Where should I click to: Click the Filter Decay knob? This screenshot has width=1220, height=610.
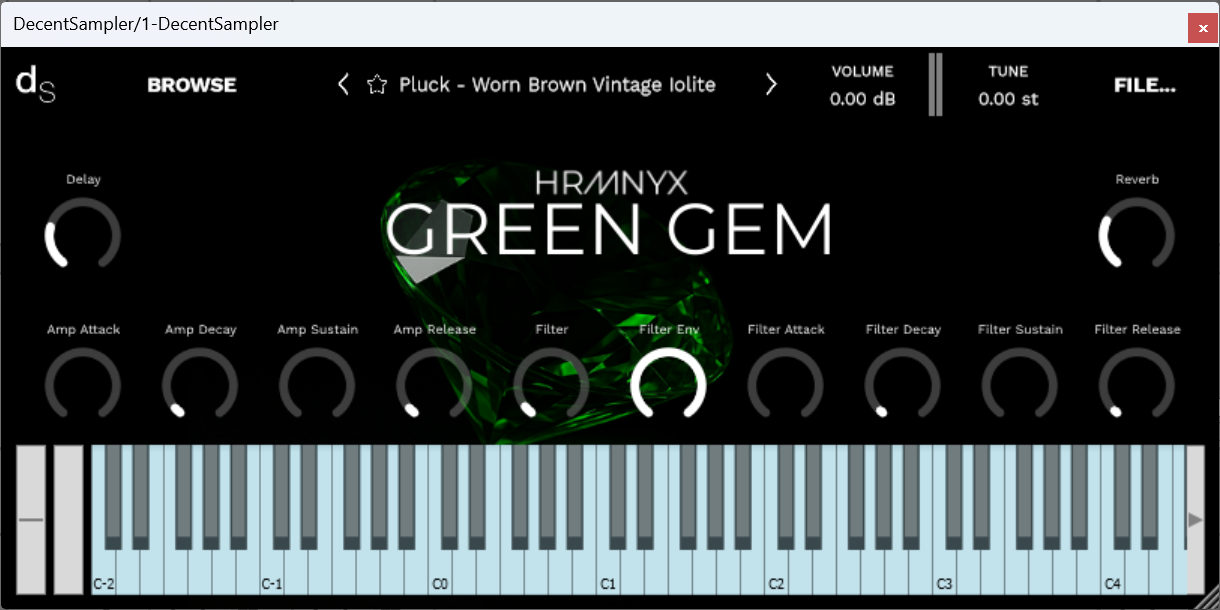[903, 385]
